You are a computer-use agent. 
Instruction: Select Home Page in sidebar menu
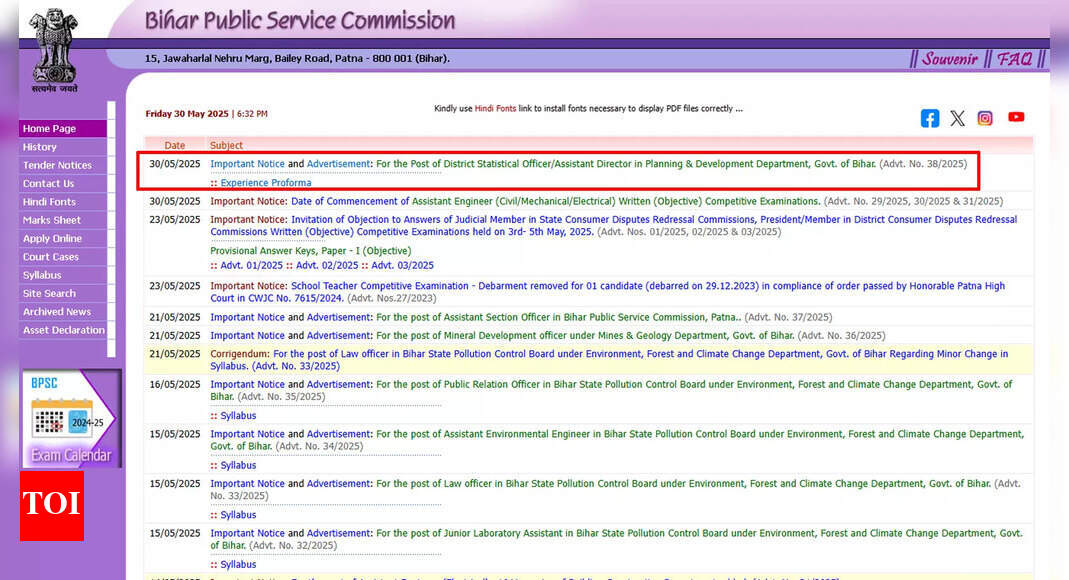point(50,129)
